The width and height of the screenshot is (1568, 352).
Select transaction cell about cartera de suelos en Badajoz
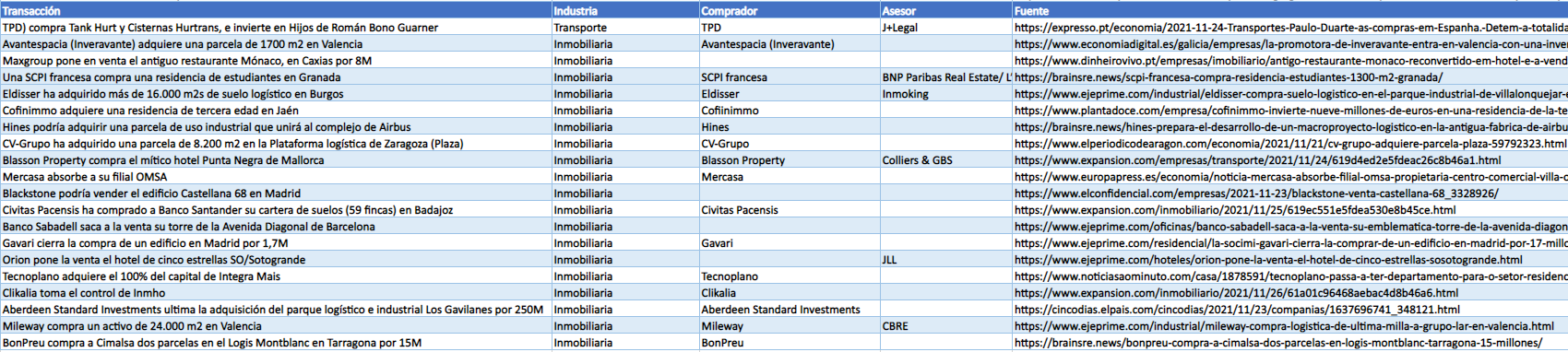click(x=276, y=210)
